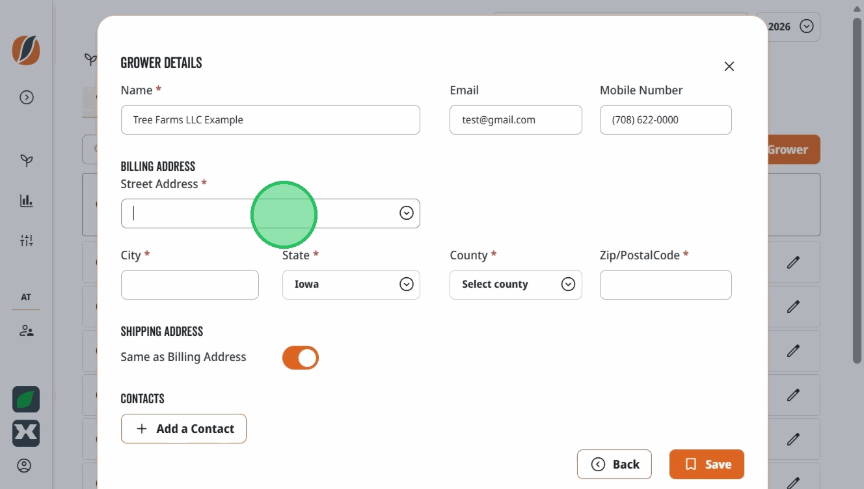Click the Back button
Screen dimensions: 864x489
click(x=614, y=464)
